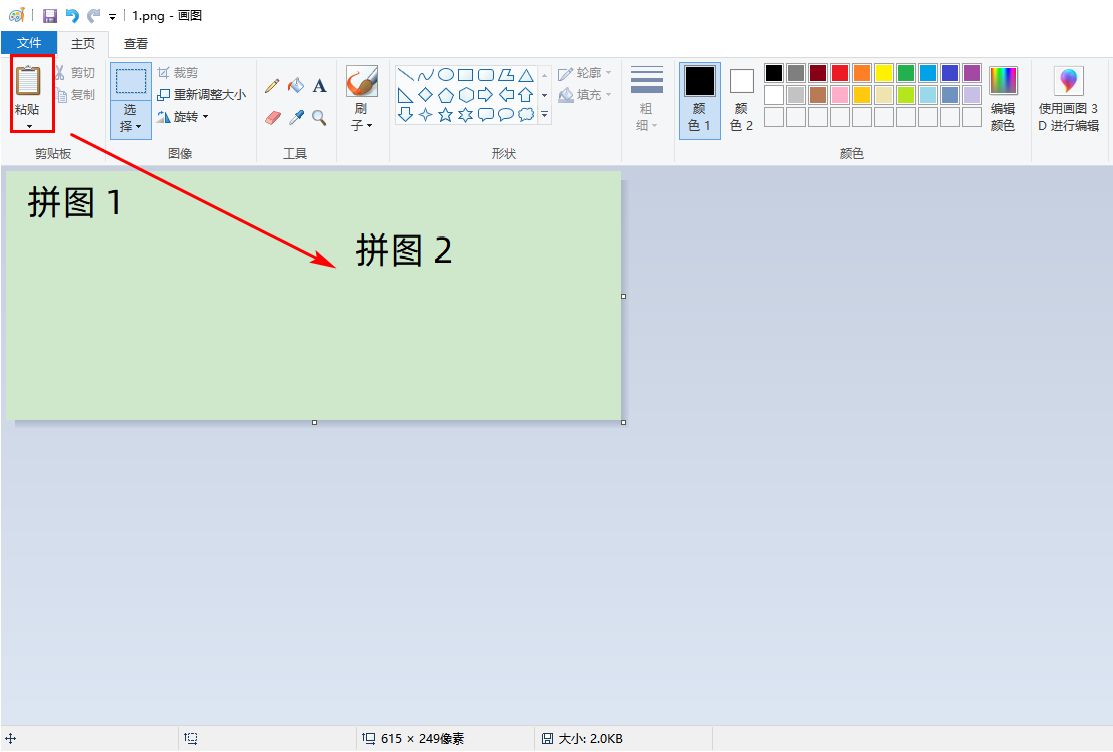Pick the pink color swatch

[x=840, y=94]
